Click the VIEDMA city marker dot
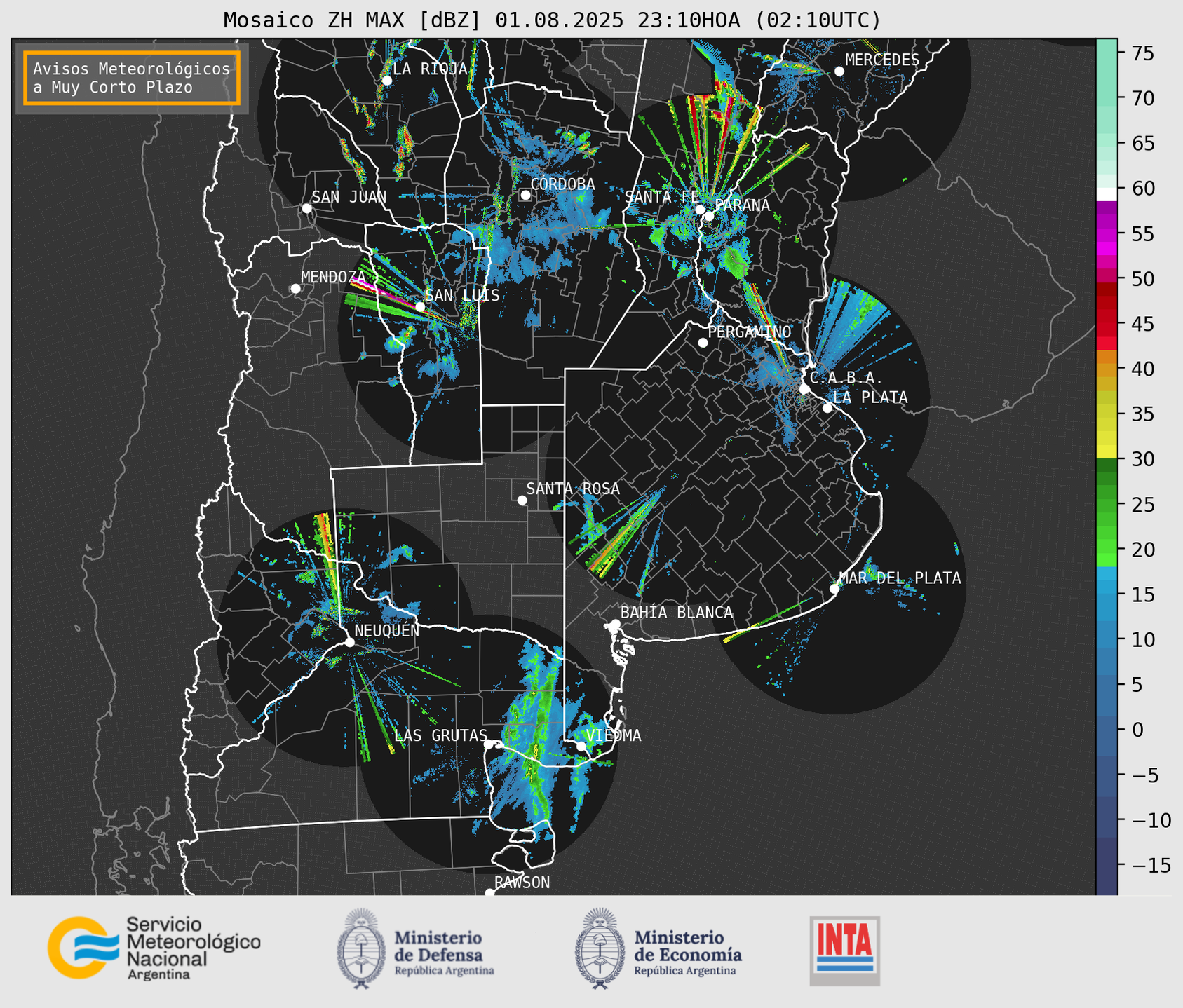The image size is (1183, 1008). [581, 746]
